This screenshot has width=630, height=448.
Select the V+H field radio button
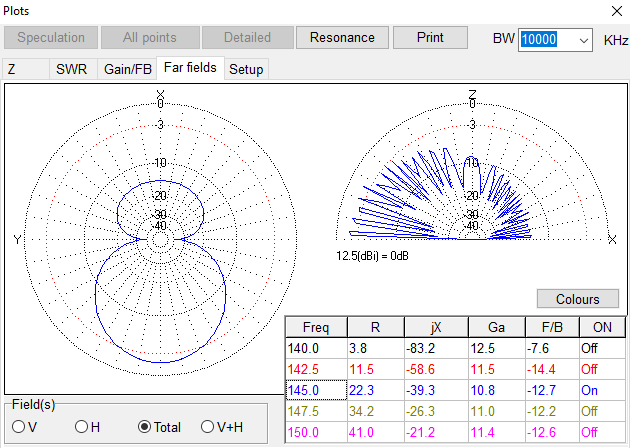pyautogui.click(x=209, y=427)
